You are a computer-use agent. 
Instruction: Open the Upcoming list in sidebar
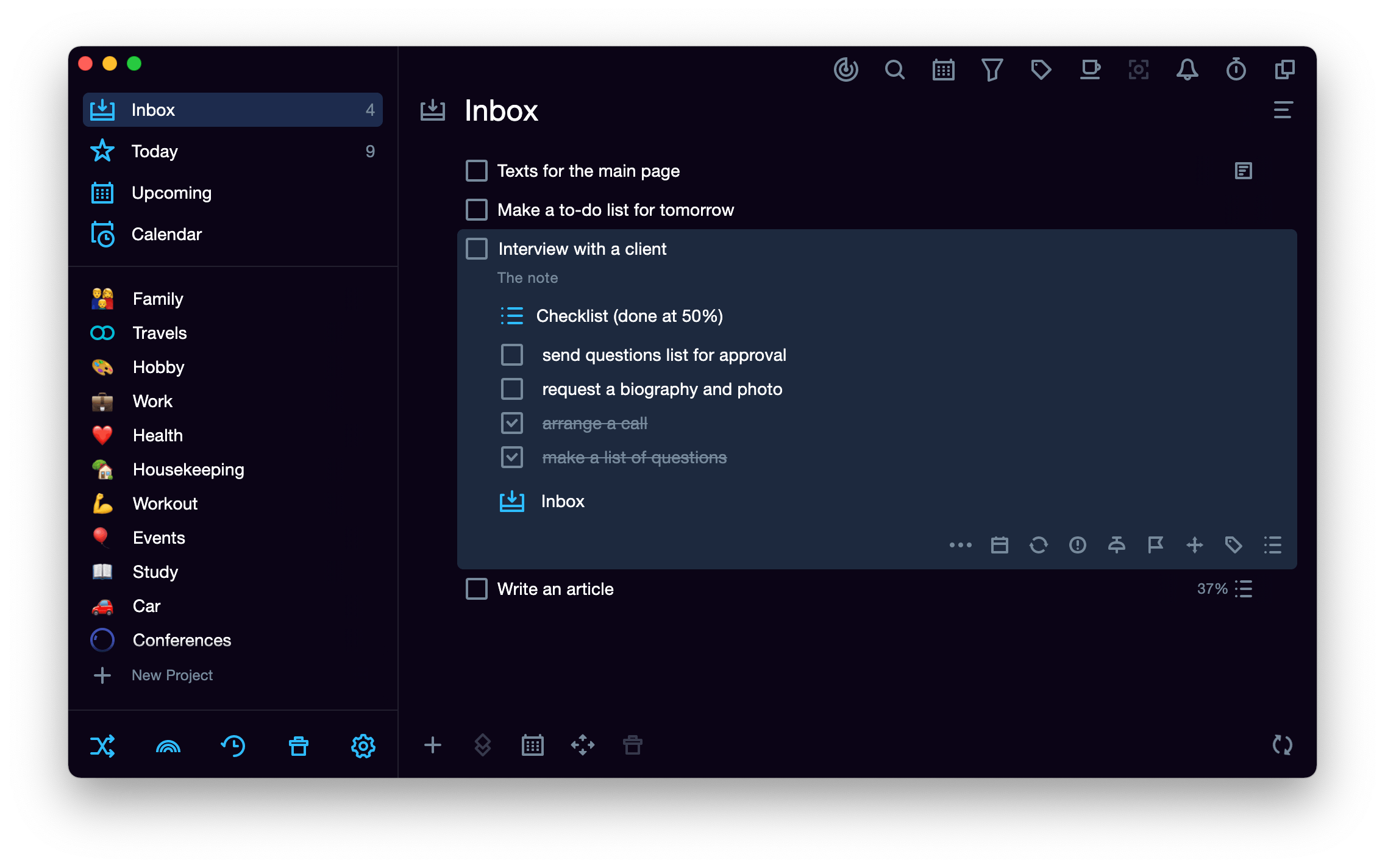(x=233, y=193)
